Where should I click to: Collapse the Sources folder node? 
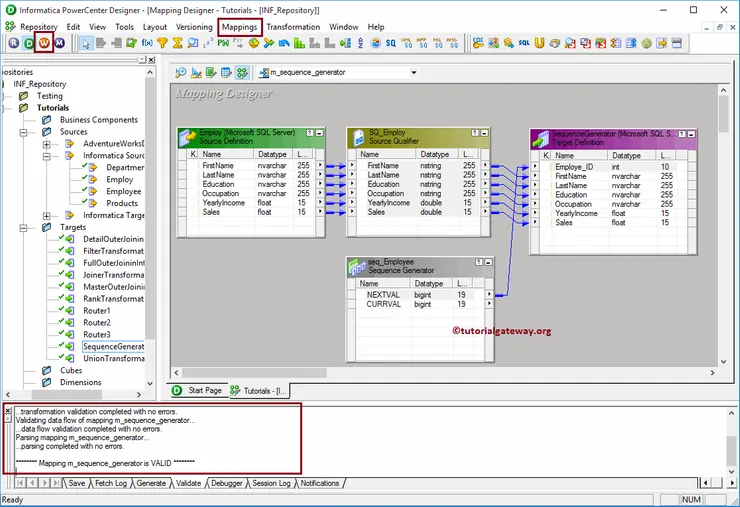click(x=23, y=133)
